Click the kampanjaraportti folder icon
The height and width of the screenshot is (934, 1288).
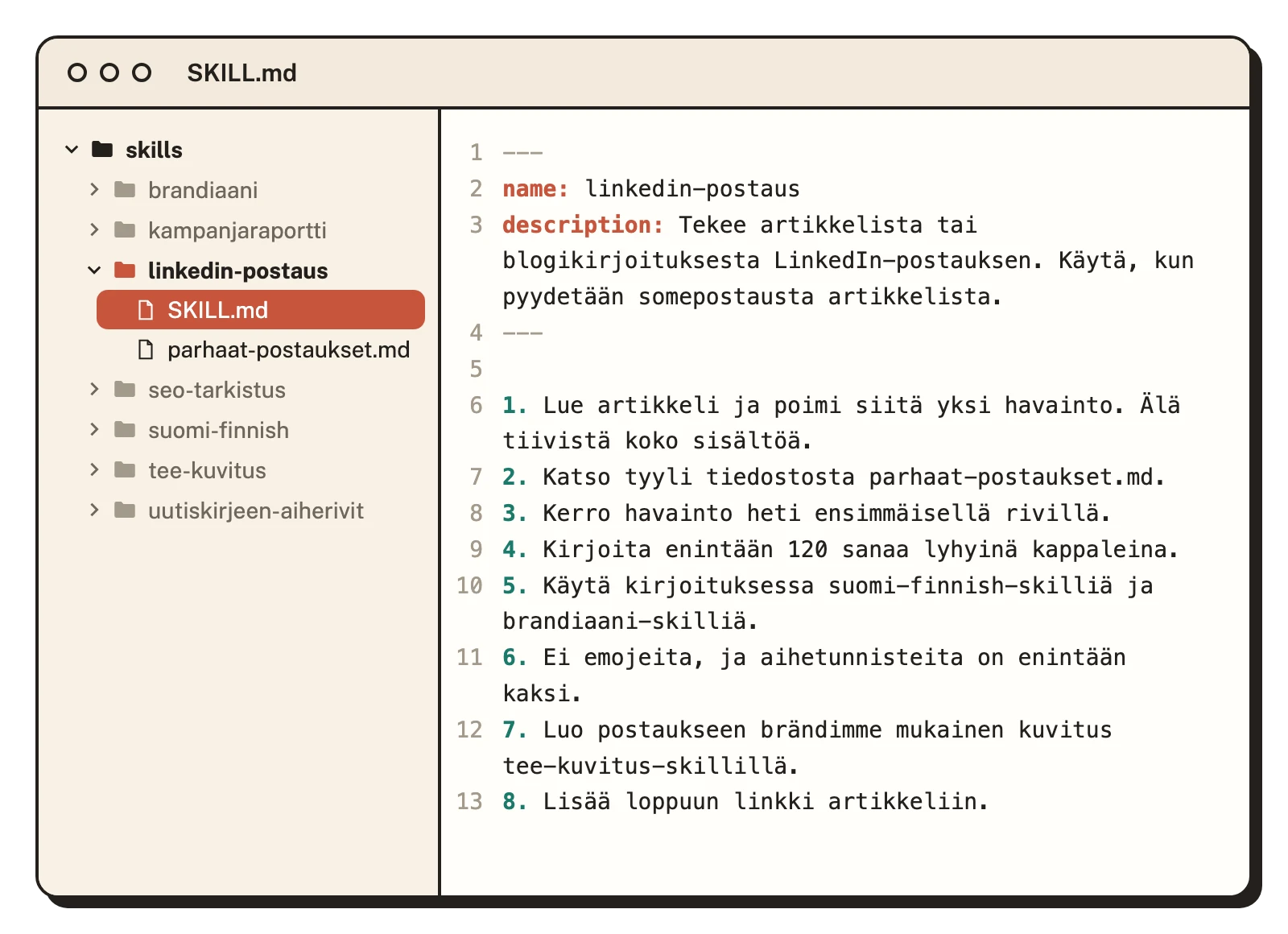point(125,229)
